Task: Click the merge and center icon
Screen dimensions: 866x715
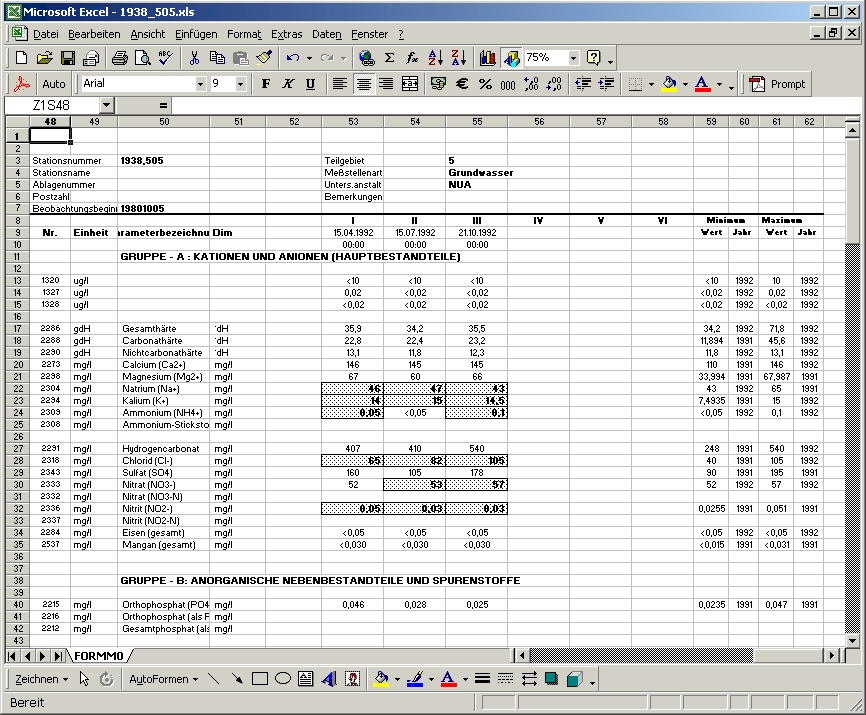Action: (x=409, y=84)
